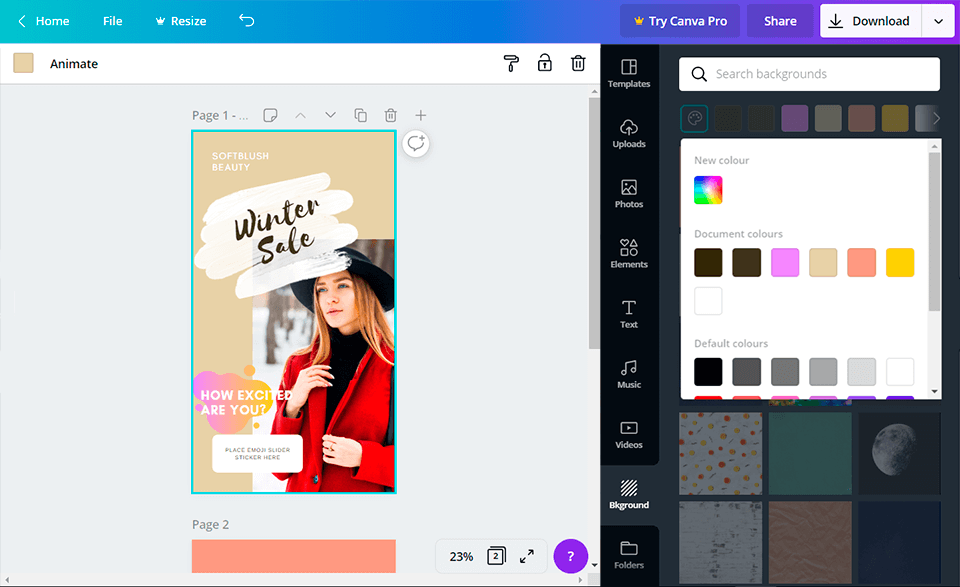Select the moon background thumbnail
The height and width of the screenshot is (587, 960).
coord(898,453)
